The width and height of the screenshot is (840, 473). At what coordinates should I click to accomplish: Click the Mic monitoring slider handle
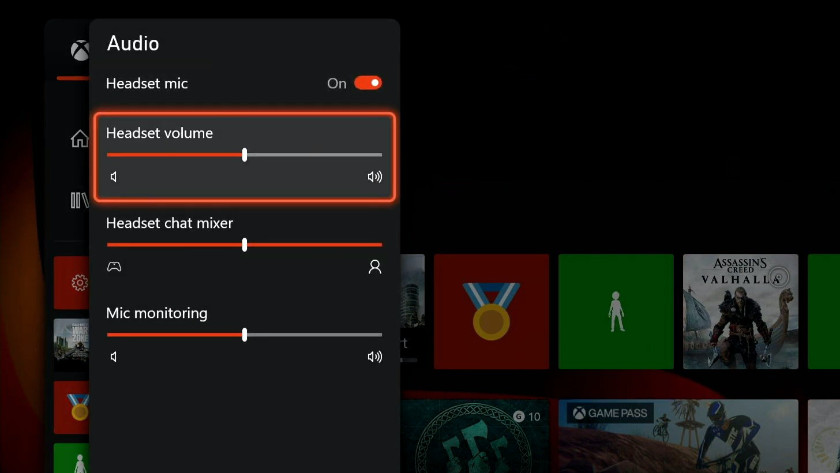[x=245, y=335]
